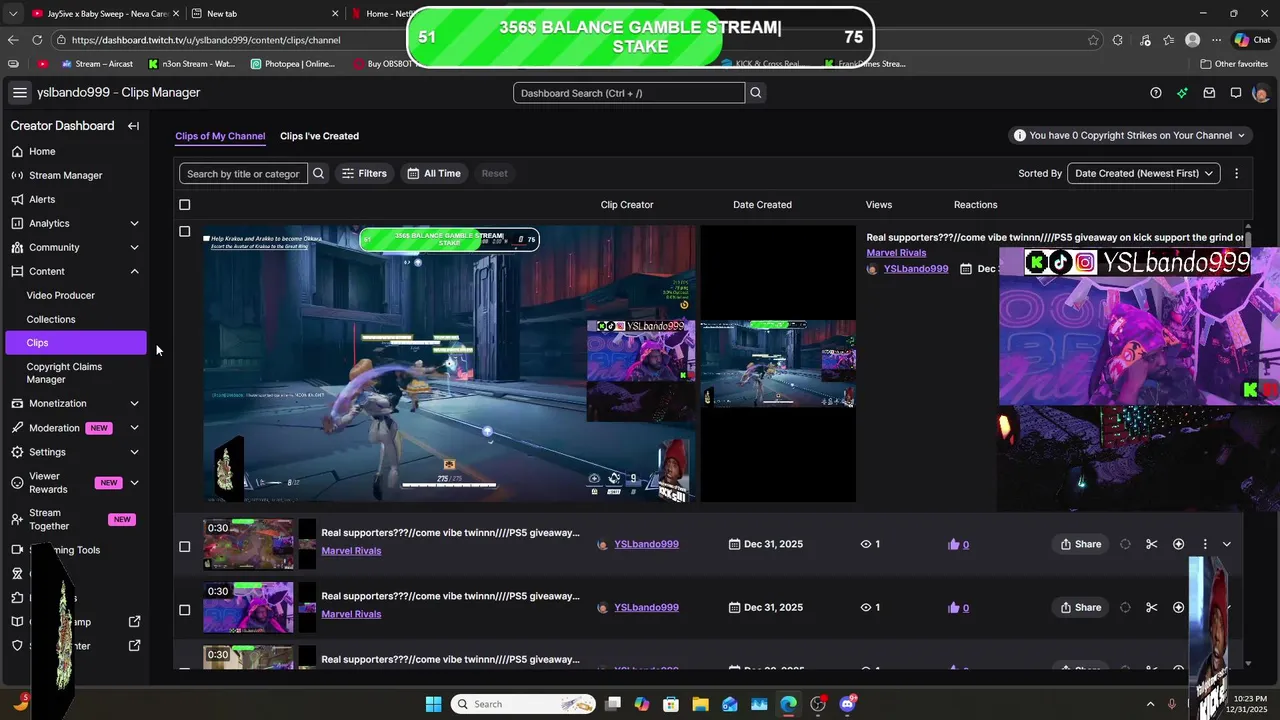Expand the Community sidebar section

[x=134, y=247]
